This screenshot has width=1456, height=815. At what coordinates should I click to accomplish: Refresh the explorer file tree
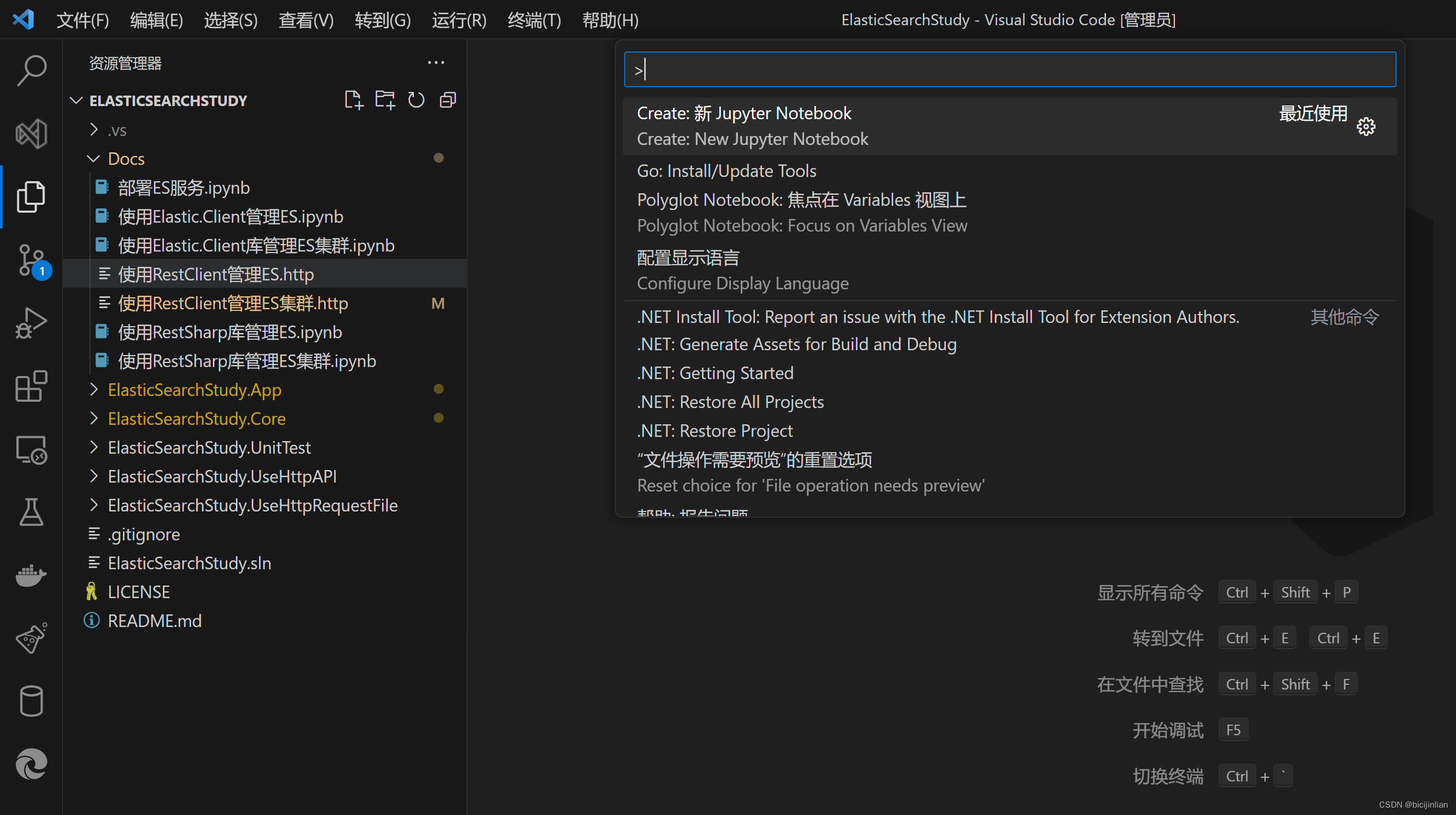[416, 100]
